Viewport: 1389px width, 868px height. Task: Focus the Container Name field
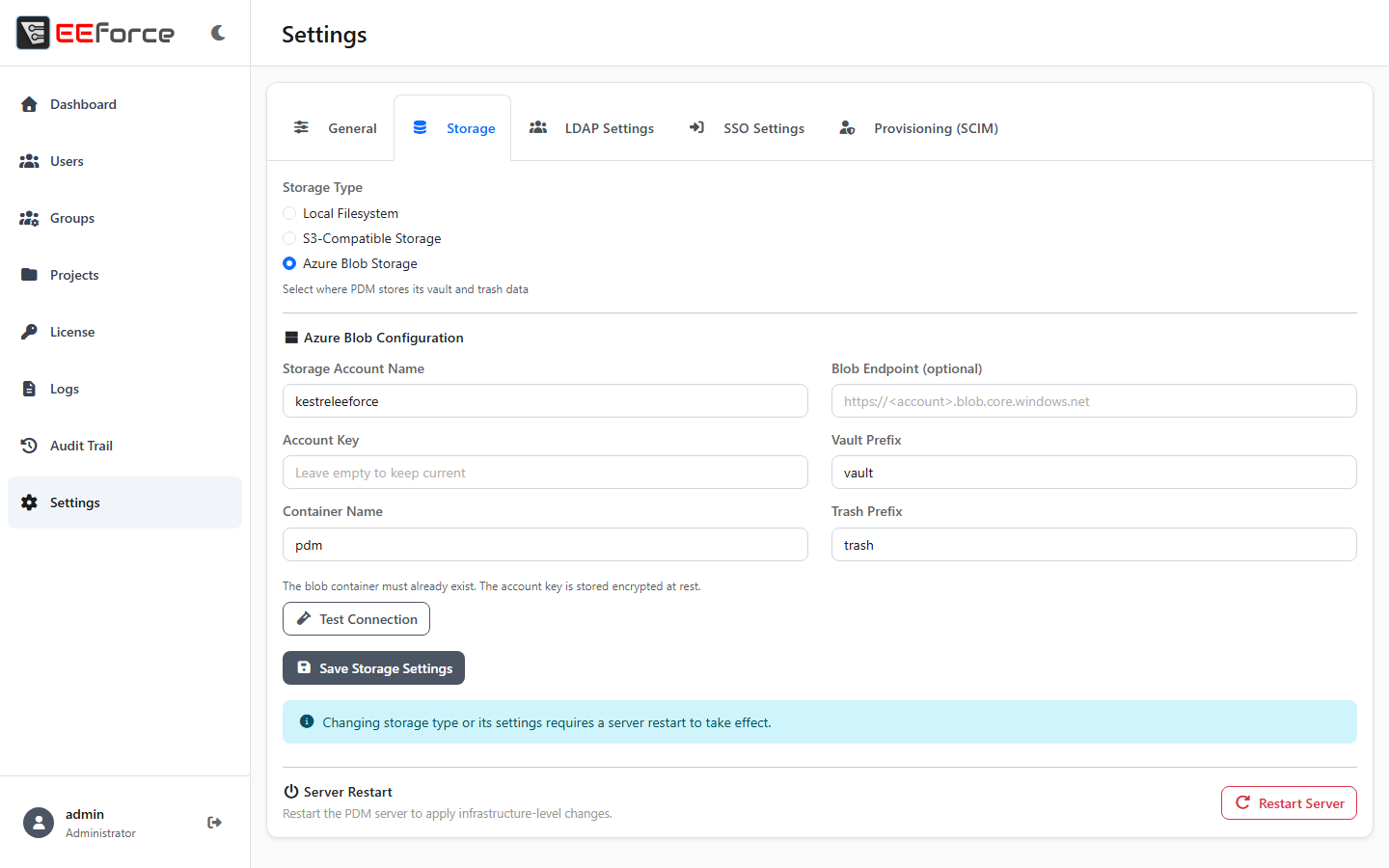click(545, 545)
